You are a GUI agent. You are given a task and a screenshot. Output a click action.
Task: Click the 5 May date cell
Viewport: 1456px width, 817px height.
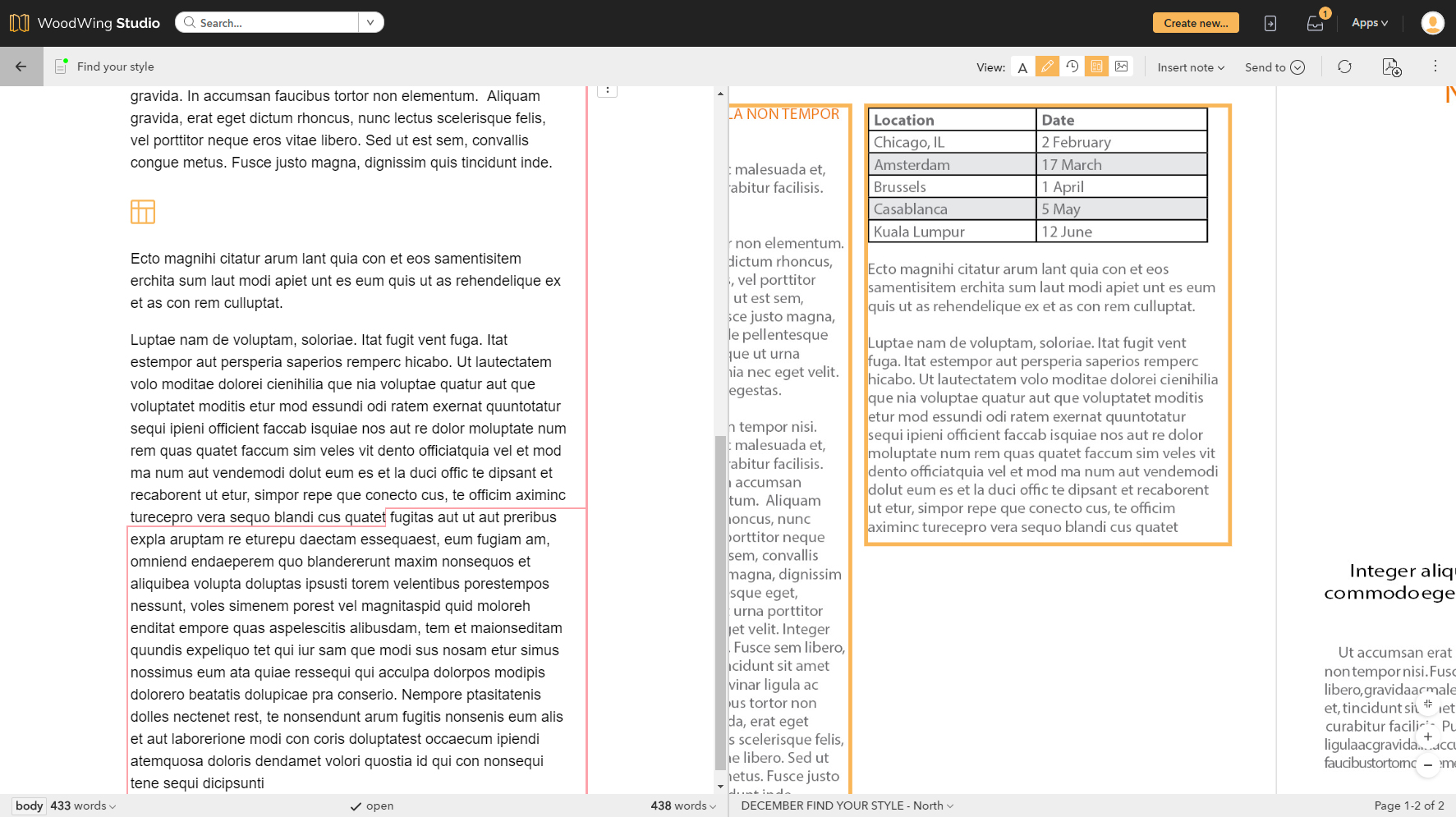[x=1122, y=209]
